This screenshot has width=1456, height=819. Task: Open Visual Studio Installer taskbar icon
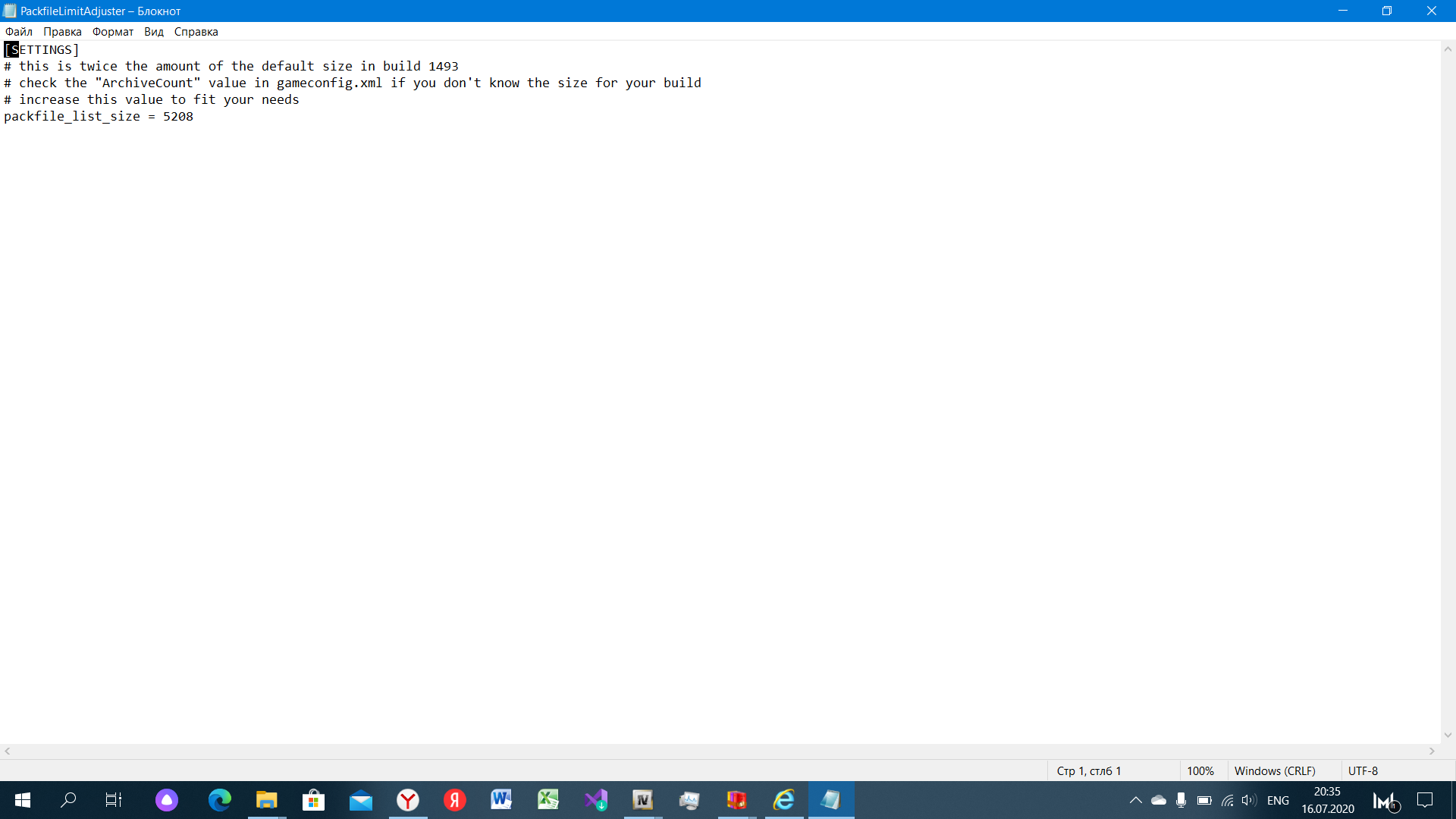(x=596, y=800)
